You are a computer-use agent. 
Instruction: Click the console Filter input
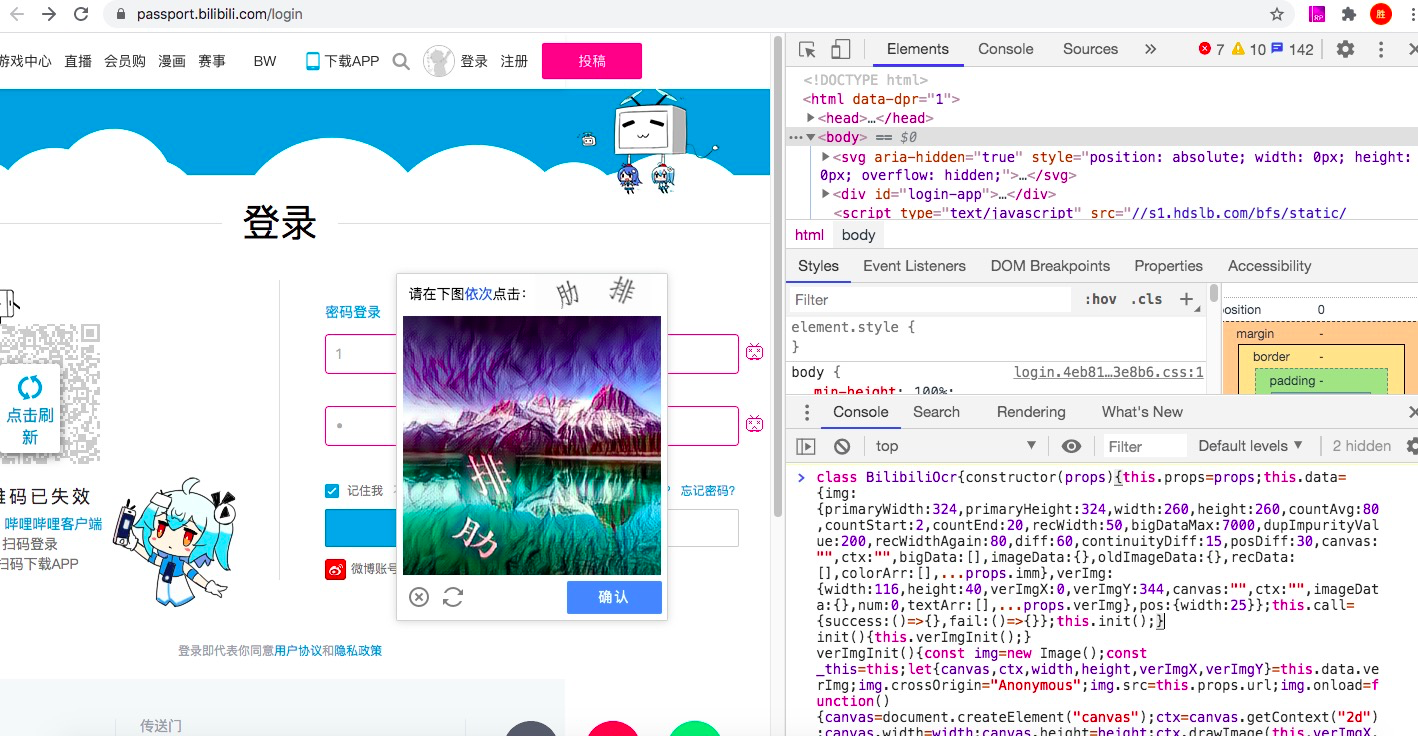pos(1146,446)
